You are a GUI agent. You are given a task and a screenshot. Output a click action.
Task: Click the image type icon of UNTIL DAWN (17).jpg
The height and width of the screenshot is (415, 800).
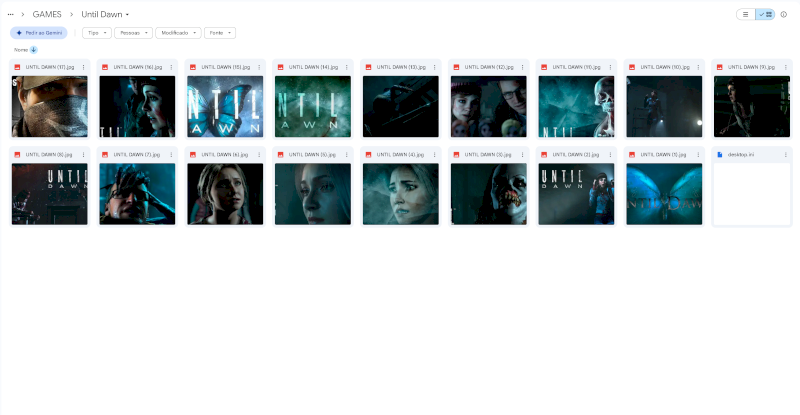[x=17, y=67]
